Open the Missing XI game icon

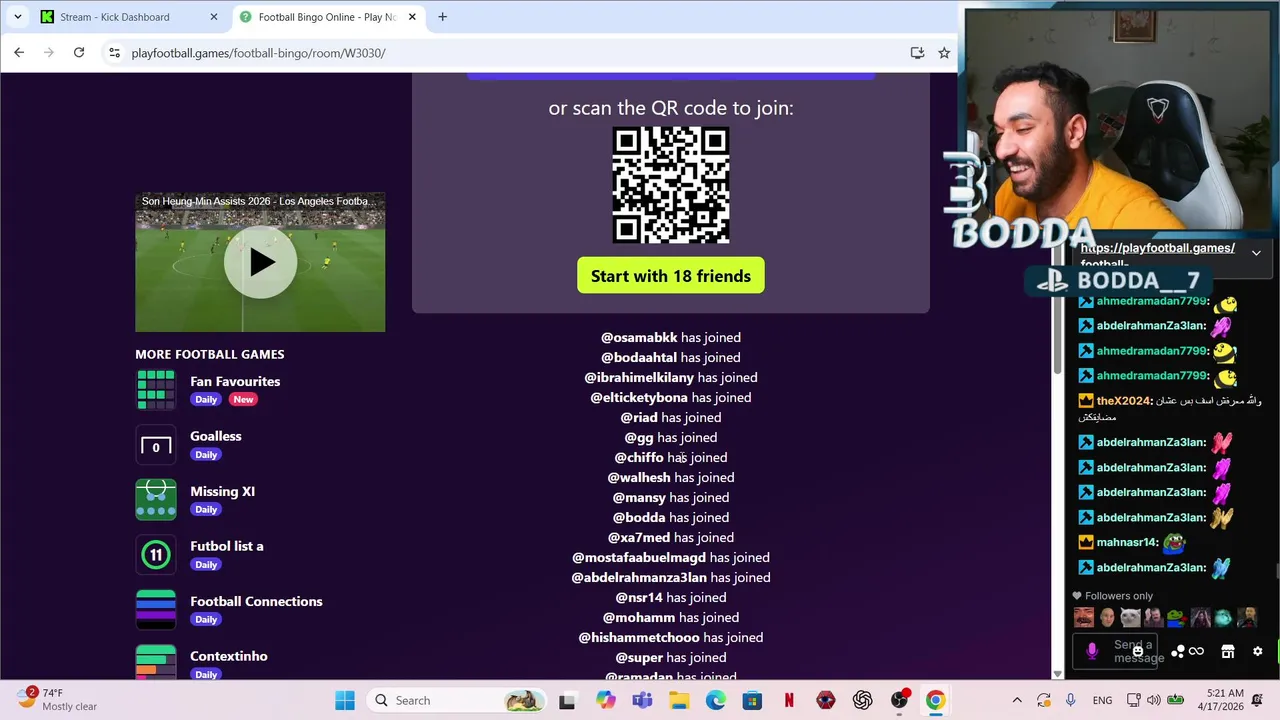(156, 500)
